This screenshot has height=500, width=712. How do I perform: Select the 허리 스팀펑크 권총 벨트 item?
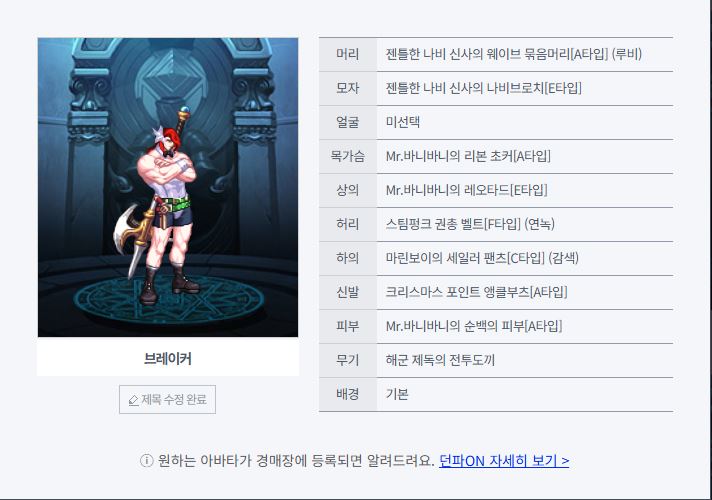470,224
